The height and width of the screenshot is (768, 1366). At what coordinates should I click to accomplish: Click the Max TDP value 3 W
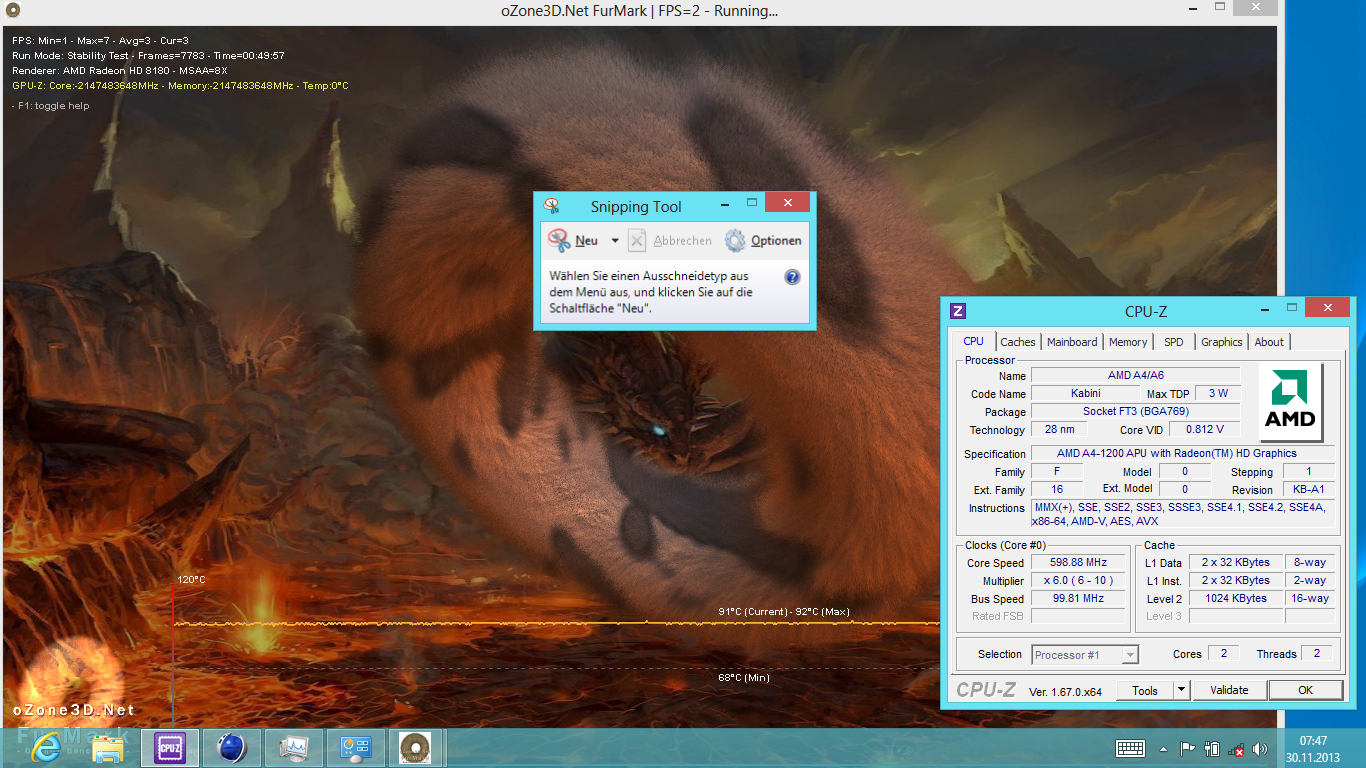click(1217, 394)
